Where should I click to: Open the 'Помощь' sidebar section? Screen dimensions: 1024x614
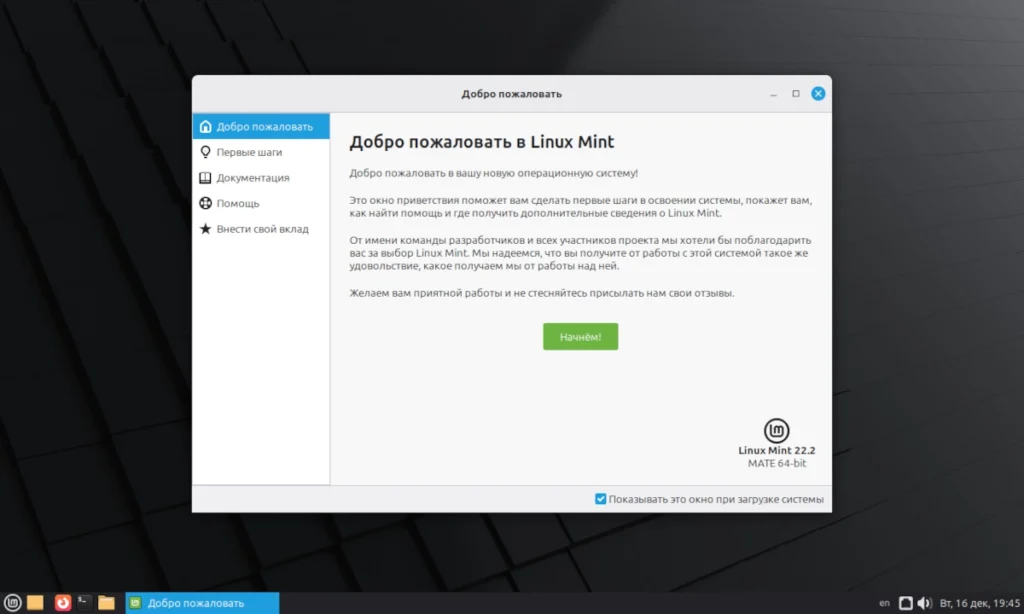261,203
